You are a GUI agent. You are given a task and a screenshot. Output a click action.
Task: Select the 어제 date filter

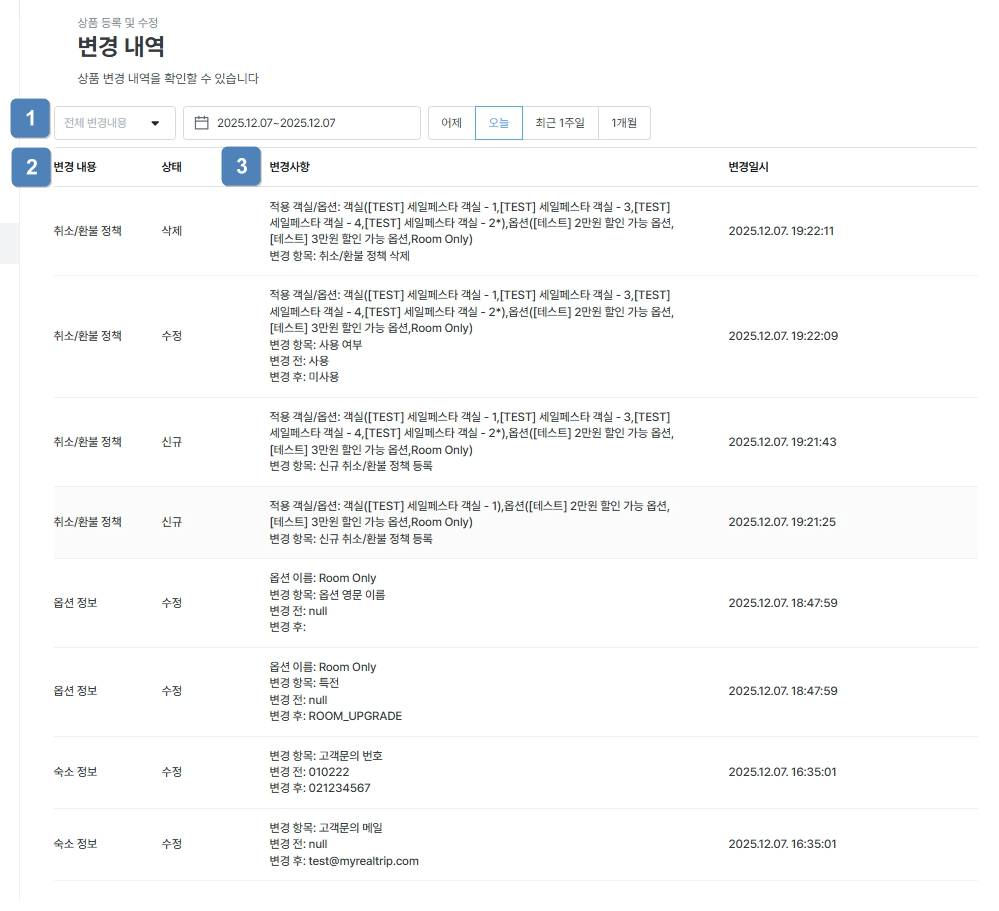(451, 123)
